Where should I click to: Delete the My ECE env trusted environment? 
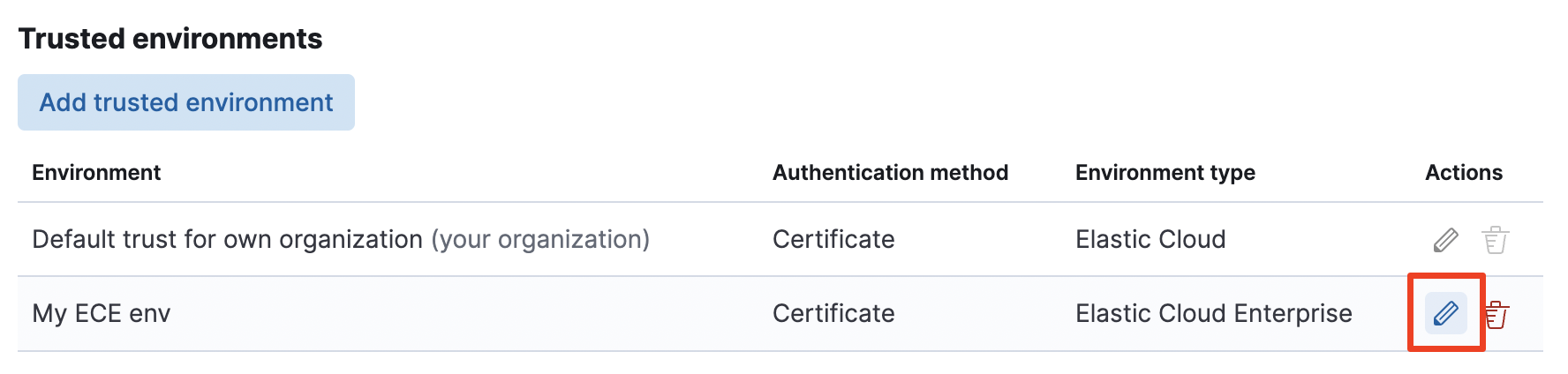click(1496, 314)
